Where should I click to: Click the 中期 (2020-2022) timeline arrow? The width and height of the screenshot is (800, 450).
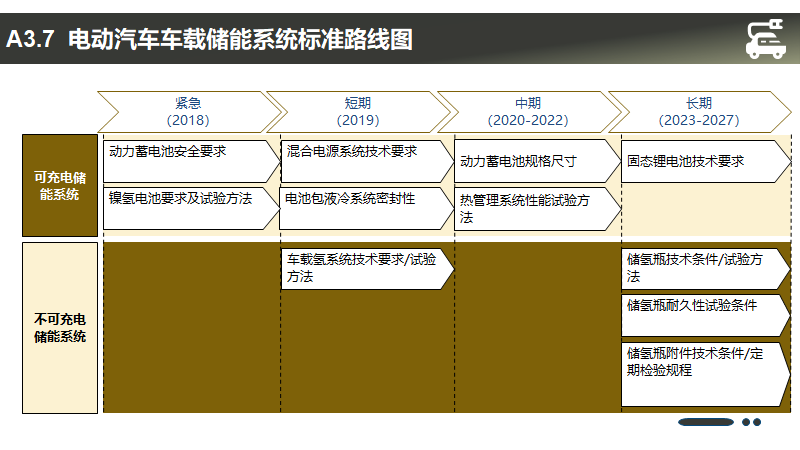pyautogui.click(x=529, y=112)
